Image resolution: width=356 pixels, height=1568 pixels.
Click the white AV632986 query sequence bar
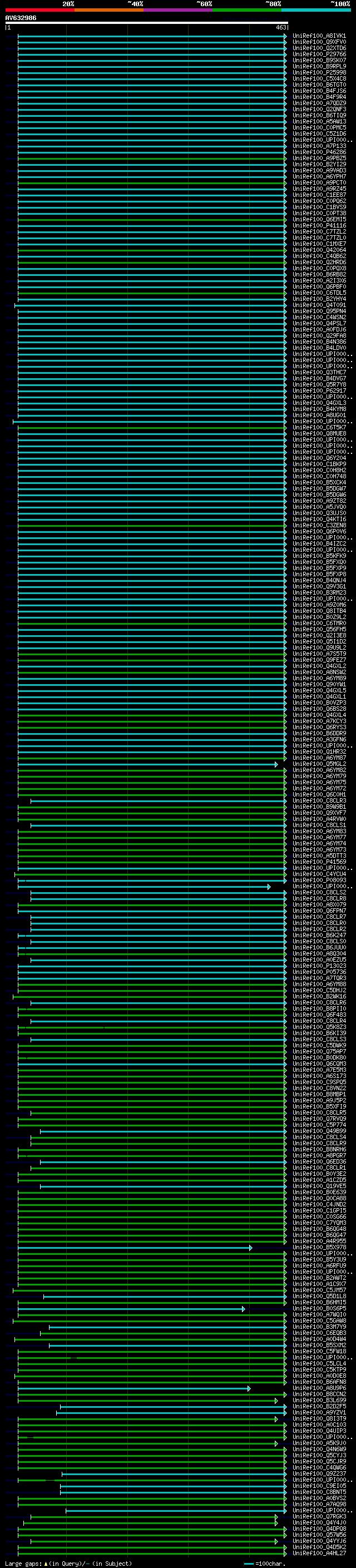146,22
